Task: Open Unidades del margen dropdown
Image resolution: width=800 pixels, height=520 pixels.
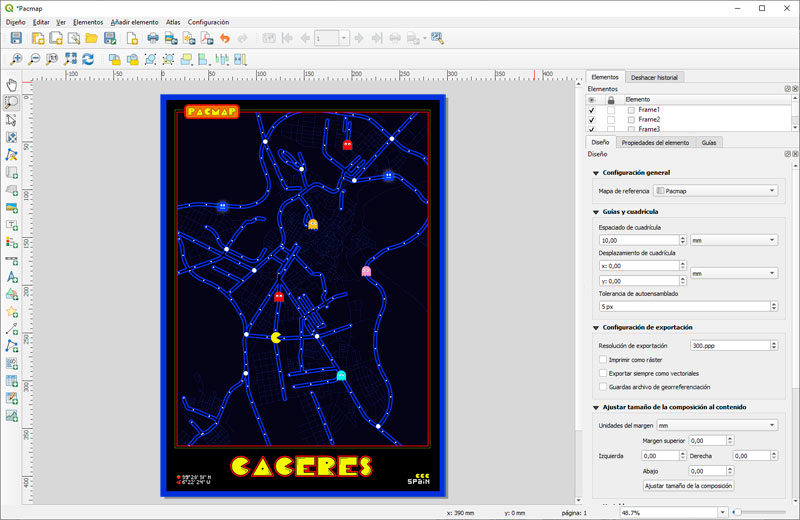Action: pyautogui.click(x=717, y=425)
